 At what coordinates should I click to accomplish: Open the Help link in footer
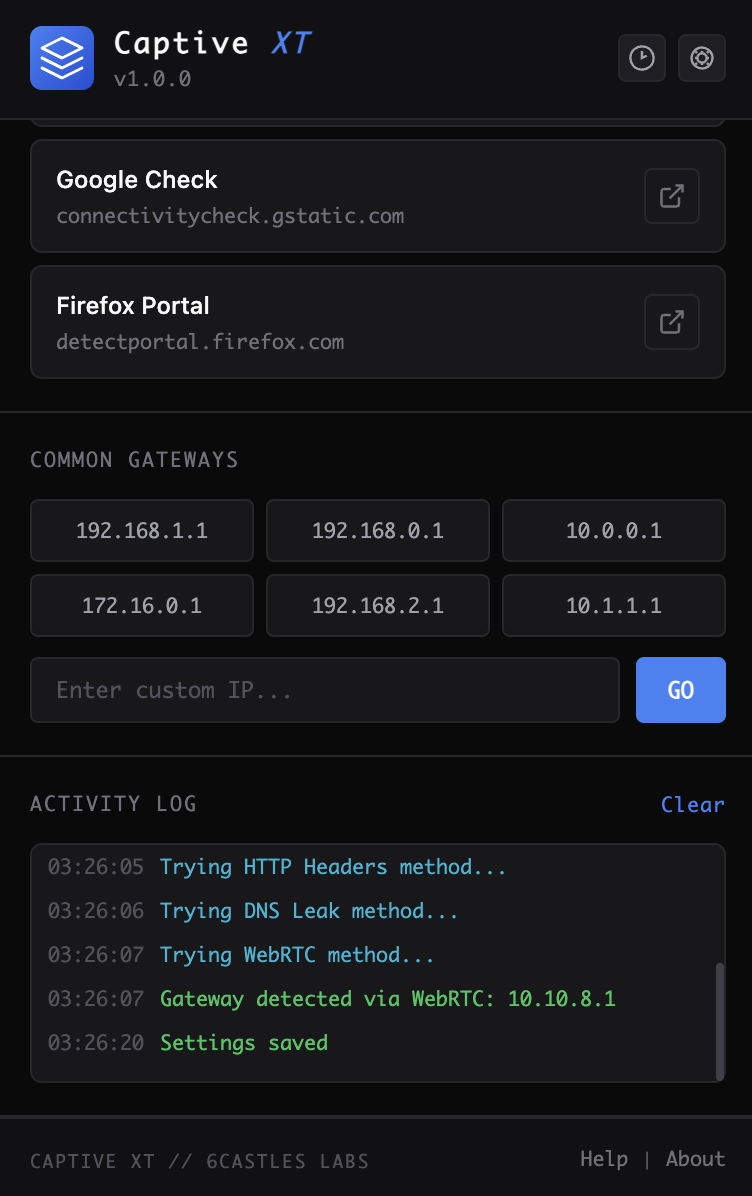tap(604, 1159)
